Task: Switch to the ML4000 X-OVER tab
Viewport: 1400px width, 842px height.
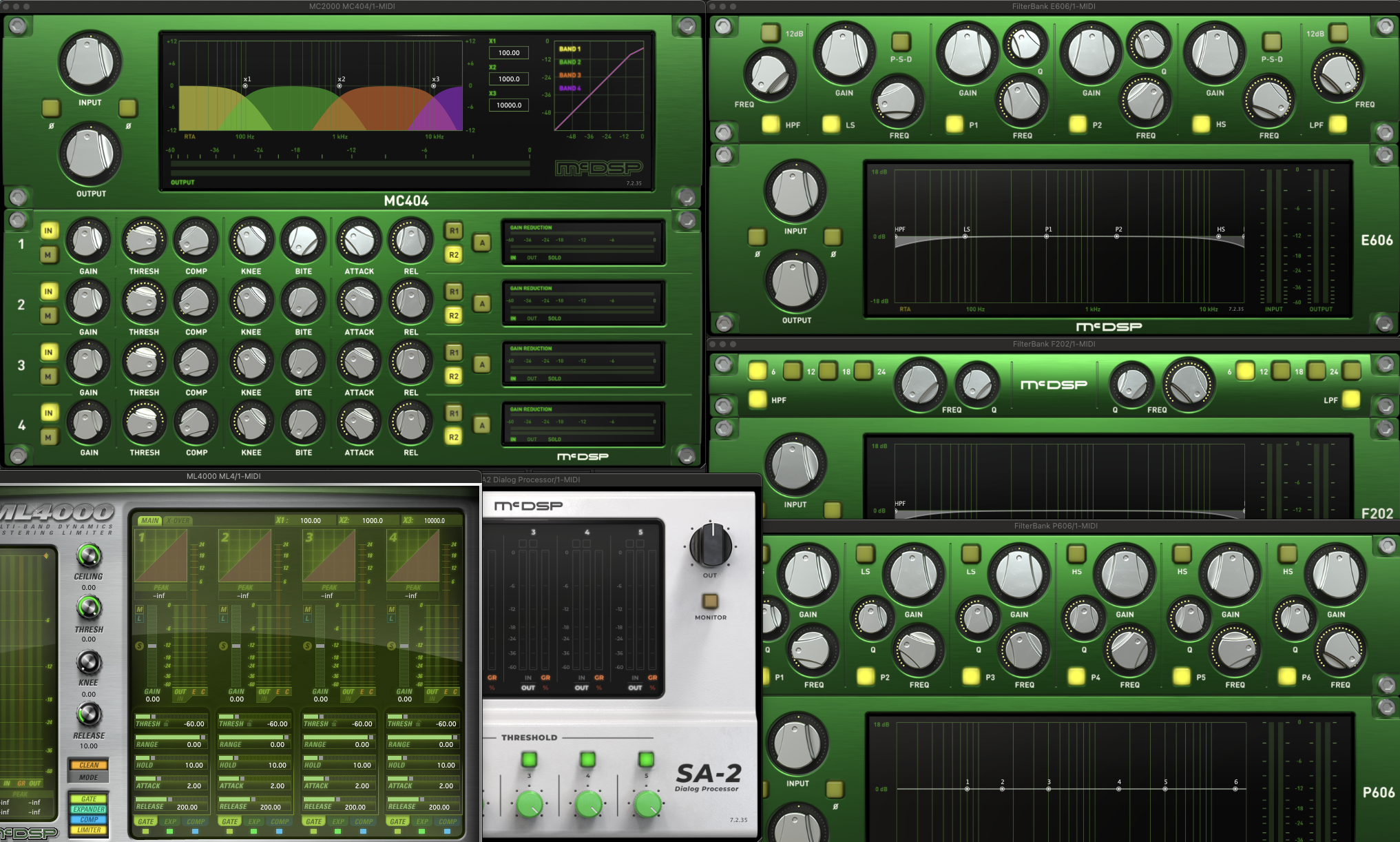Action: (x=178, y=520)
